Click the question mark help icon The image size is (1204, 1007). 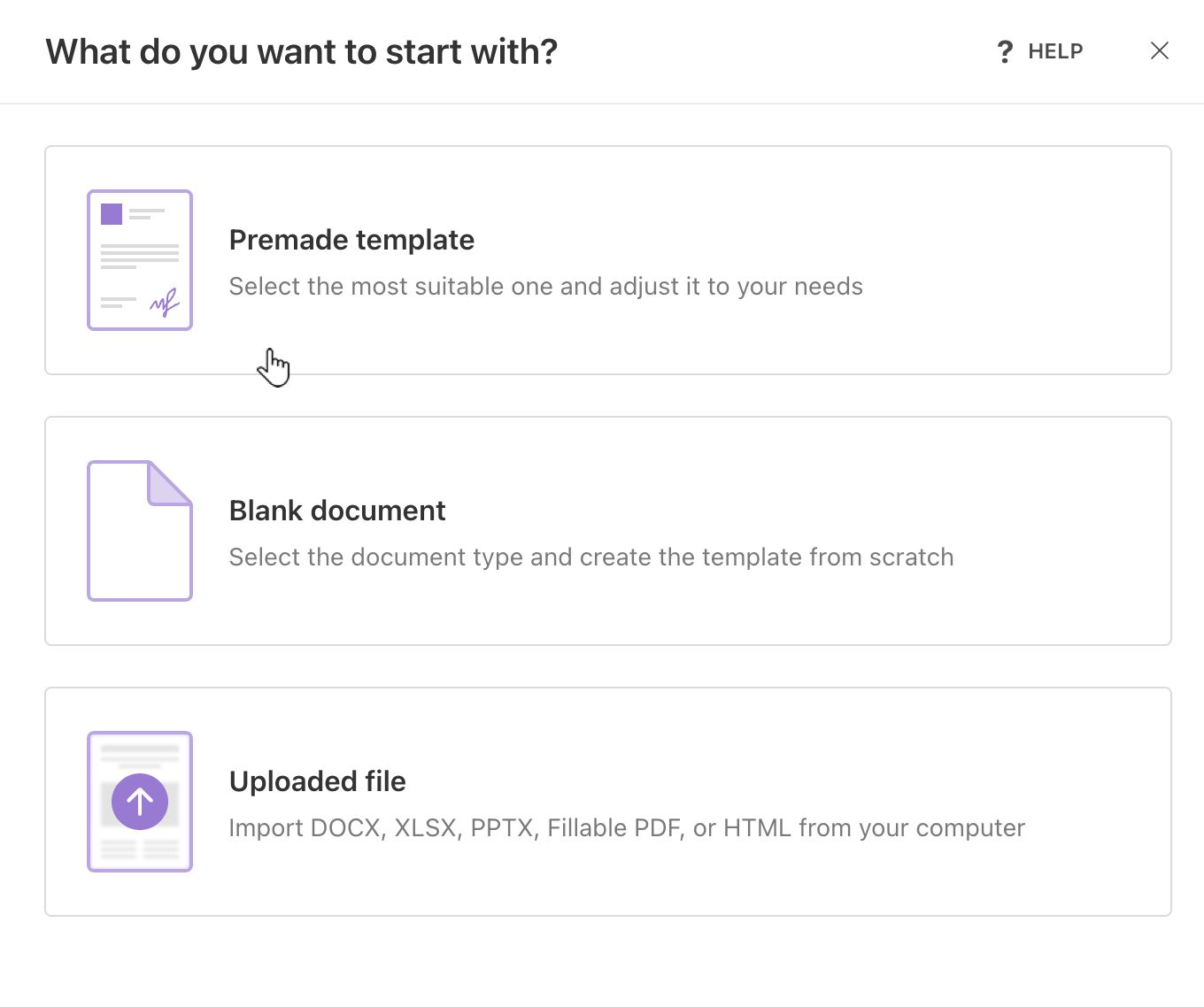[x=1004, y=50]
